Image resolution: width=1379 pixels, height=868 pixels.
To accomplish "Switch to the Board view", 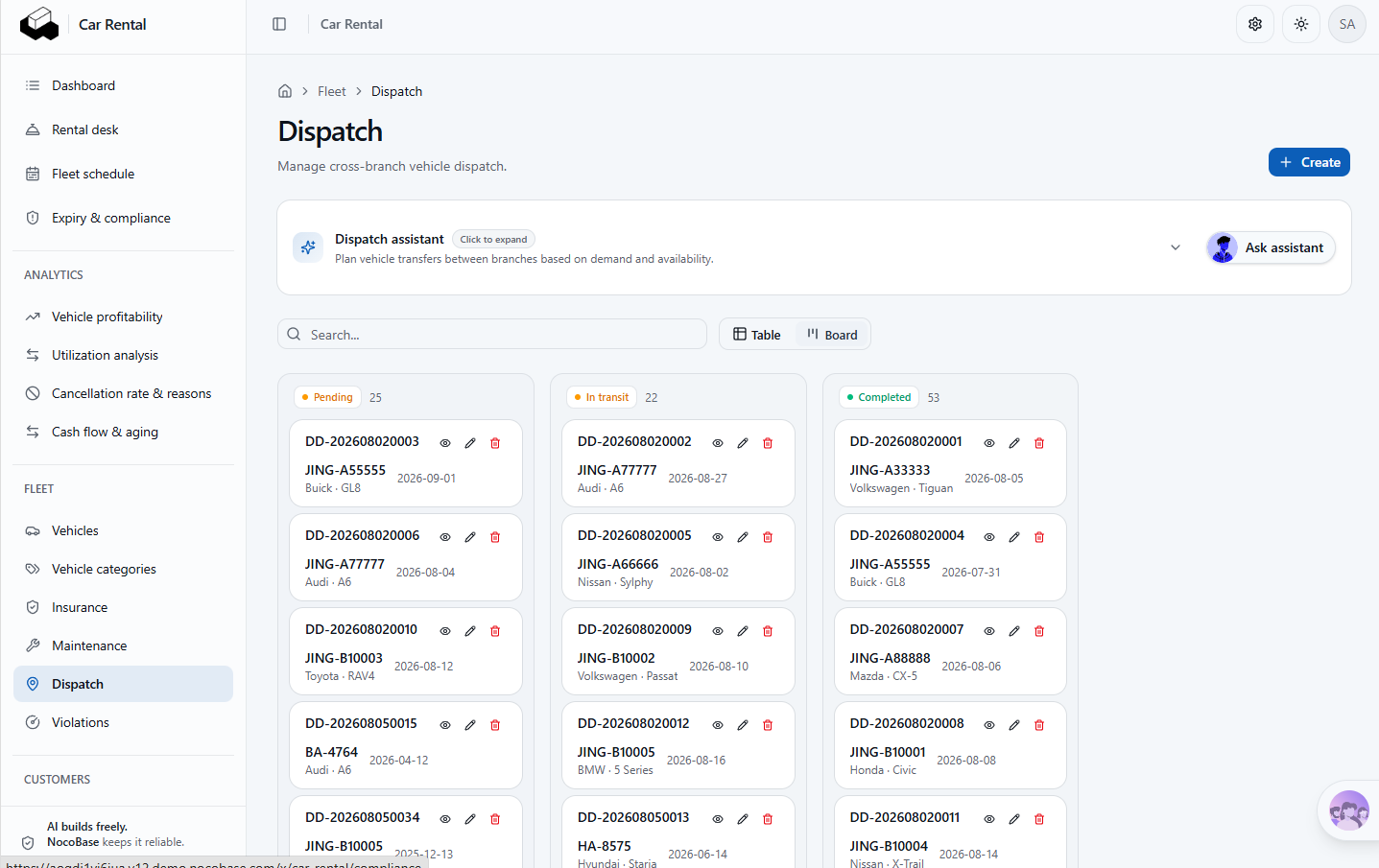I will (832, 334).
